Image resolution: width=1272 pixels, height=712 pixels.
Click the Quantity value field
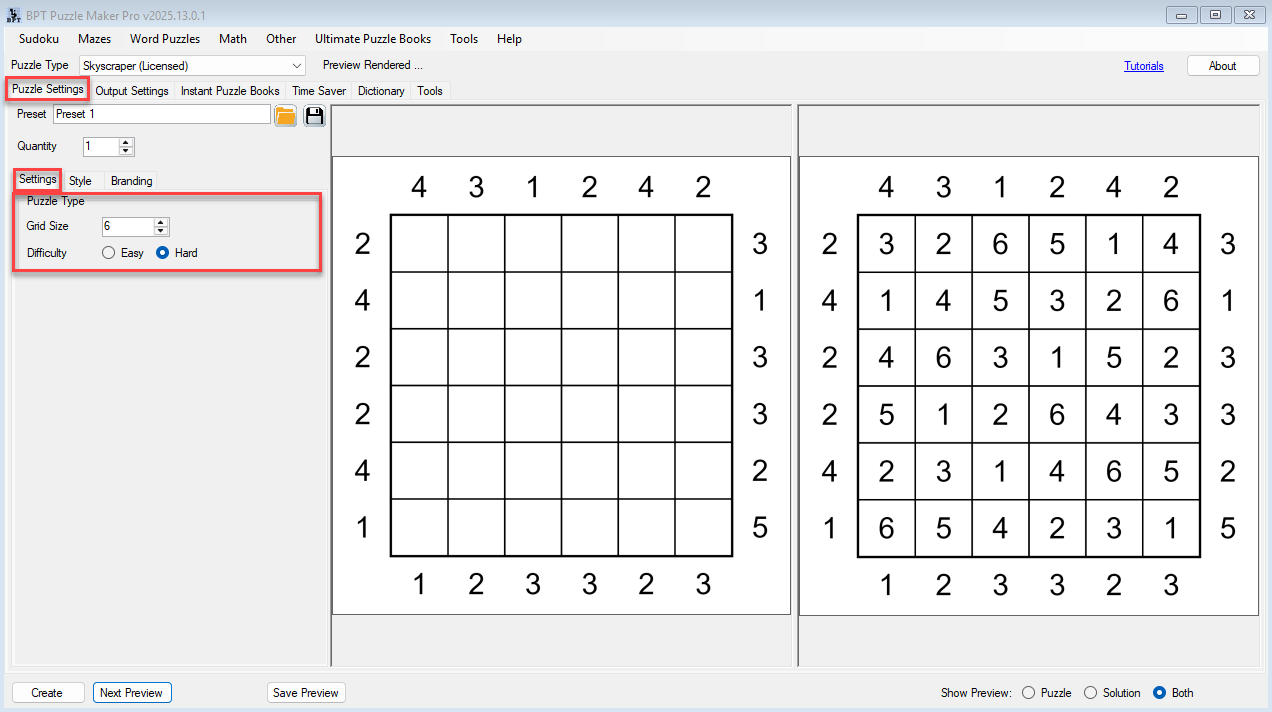click(101, 147)
